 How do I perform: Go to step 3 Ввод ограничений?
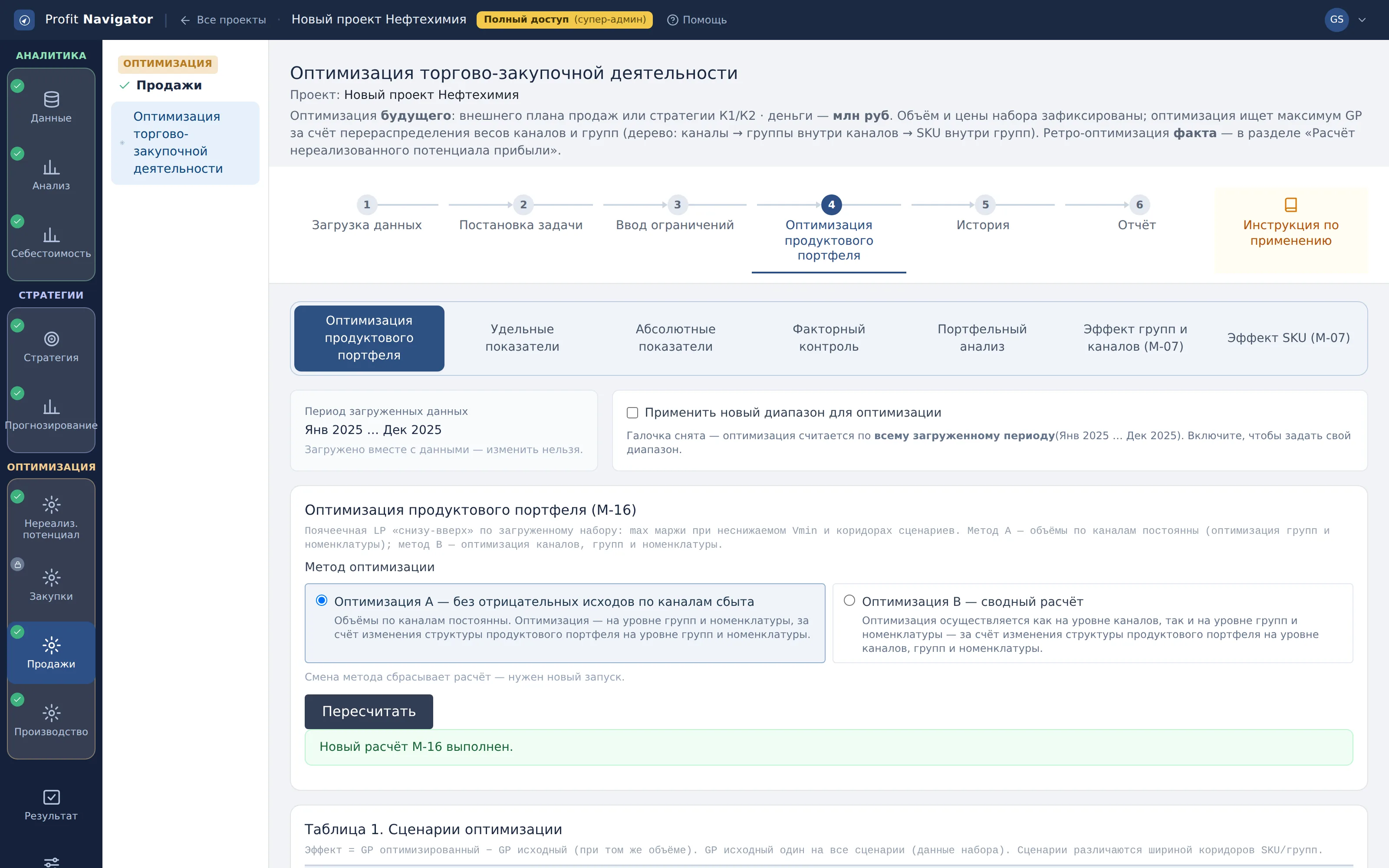[x=675, y=214]
